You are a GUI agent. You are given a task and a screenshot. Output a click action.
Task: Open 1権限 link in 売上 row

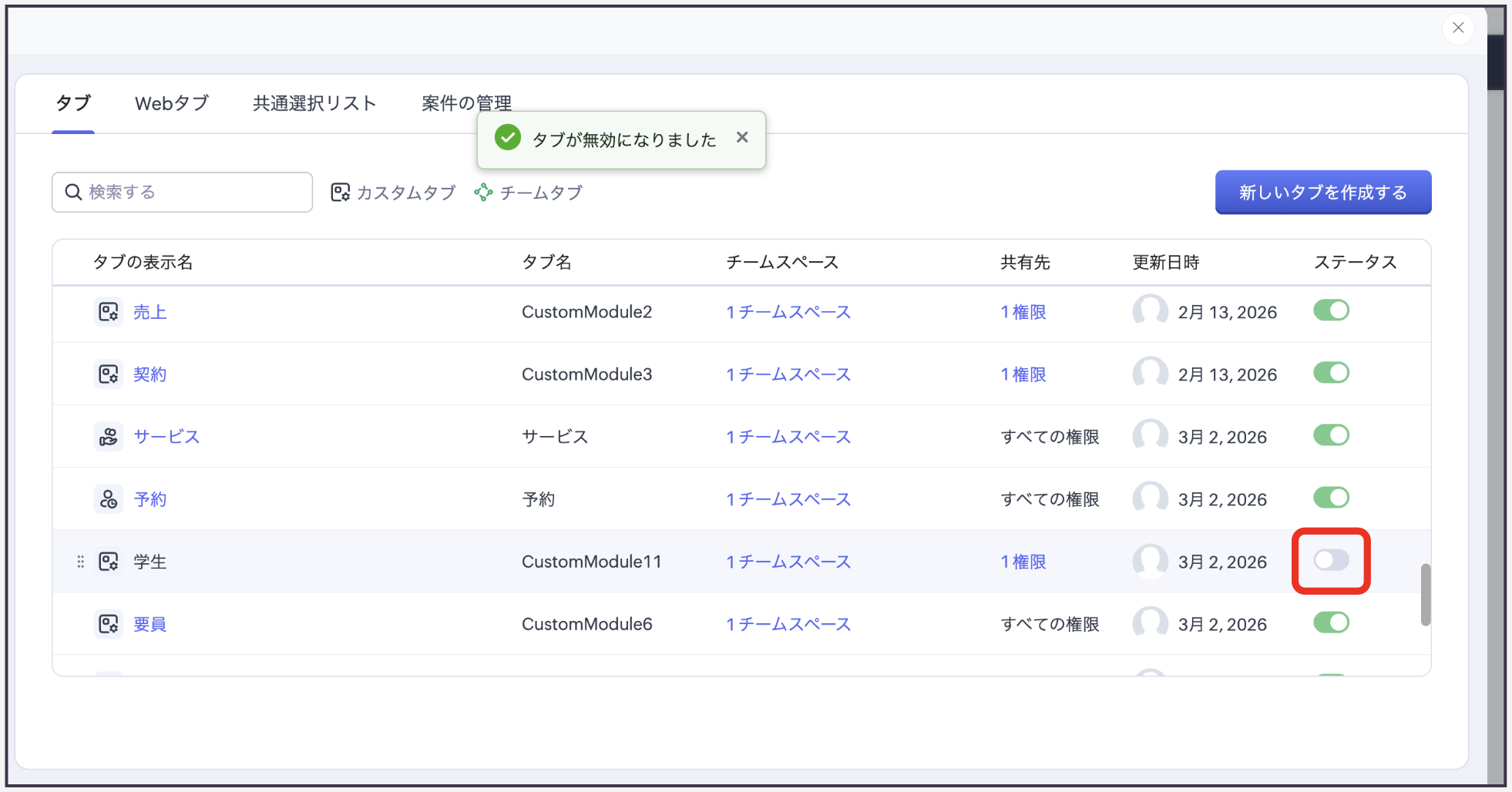click(x=1023, y=312)
